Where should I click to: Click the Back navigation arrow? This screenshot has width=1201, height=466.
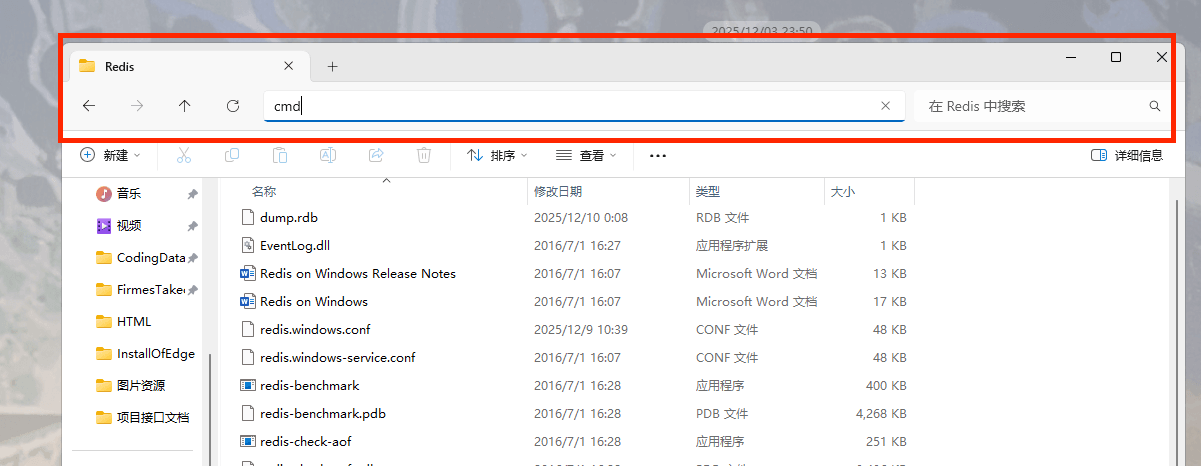(89, 105)
